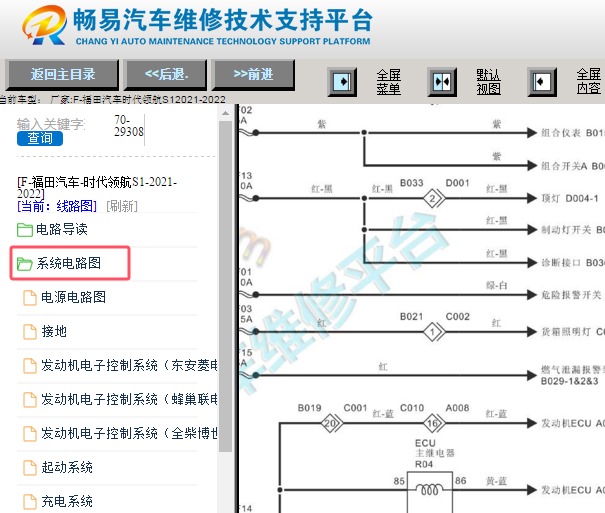Image resolution: width=605 pixels, height=513 pixels.
Task: Open the 默认视图 text link
Action: (488, 82)
